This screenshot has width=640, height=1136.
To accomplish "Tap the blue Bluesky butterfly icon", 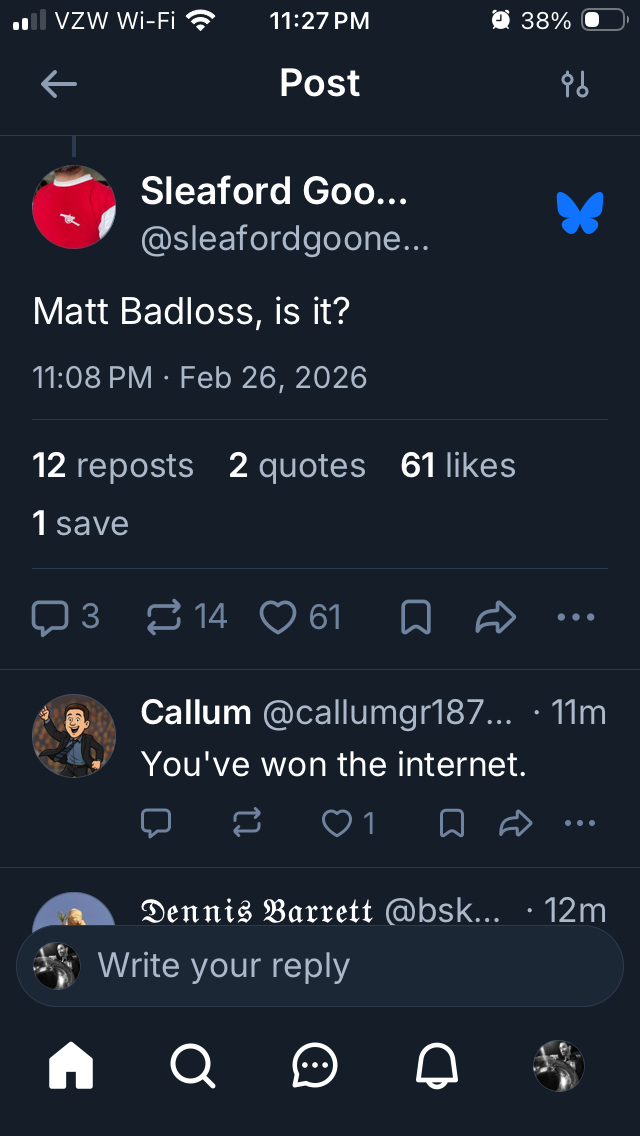I will pos(580,213).
